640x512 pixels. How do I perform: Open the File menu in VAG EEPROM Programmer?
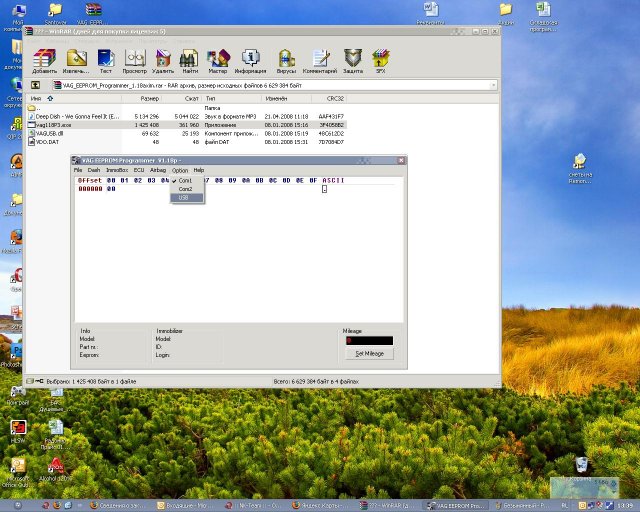click(78, 170)
